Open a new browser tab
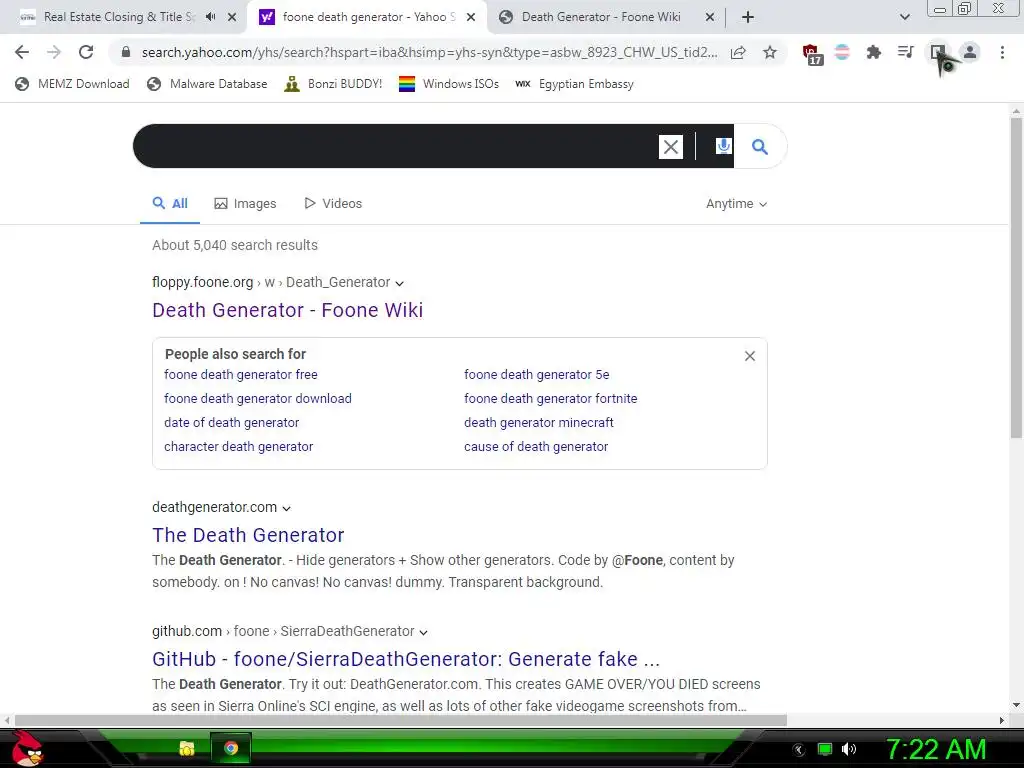The height and width of the screenshot is (768, 1024). pos(748,17)
